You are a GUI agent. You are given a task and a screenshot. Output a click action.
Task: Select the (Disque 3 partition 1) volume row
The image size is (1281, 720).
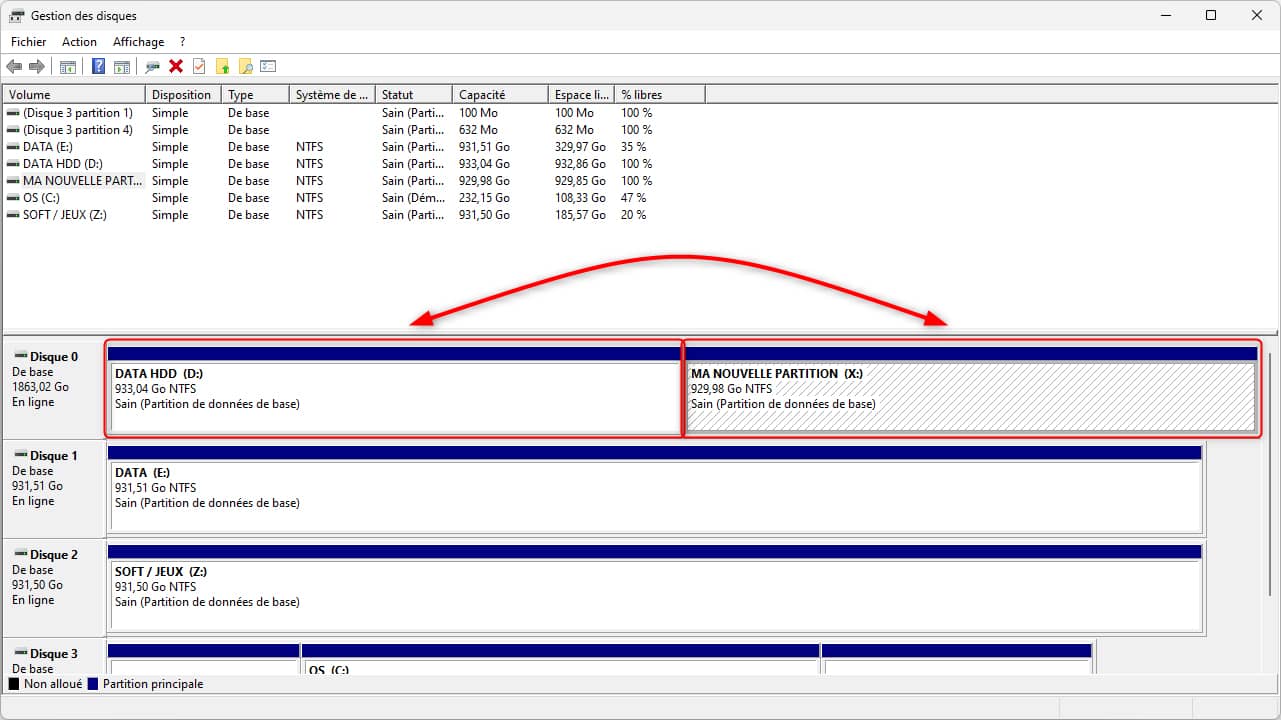pyautogui.click(x=355, y=113)
